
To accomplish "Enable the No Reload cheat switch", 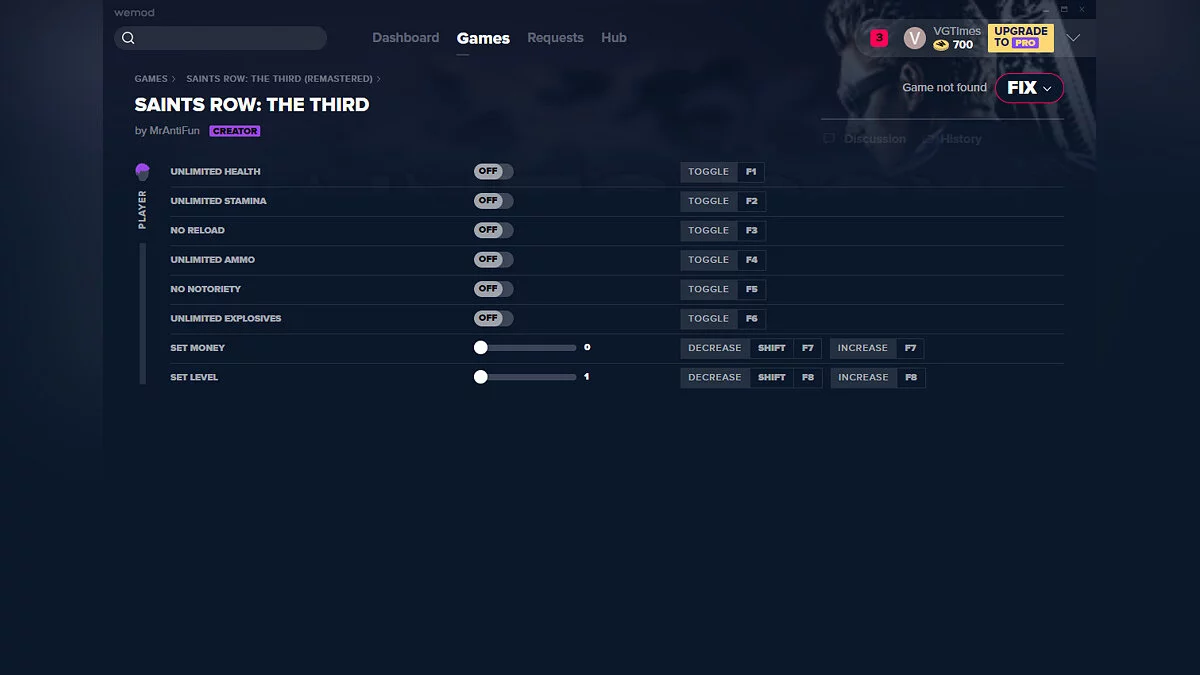I will click(493, 230).
